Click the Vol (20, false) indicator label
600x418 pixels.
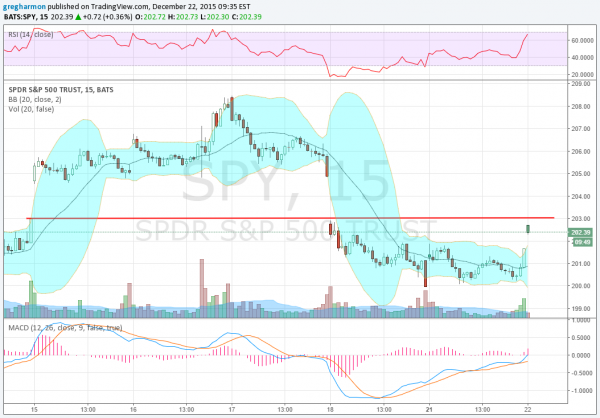[x=31, y=109]
